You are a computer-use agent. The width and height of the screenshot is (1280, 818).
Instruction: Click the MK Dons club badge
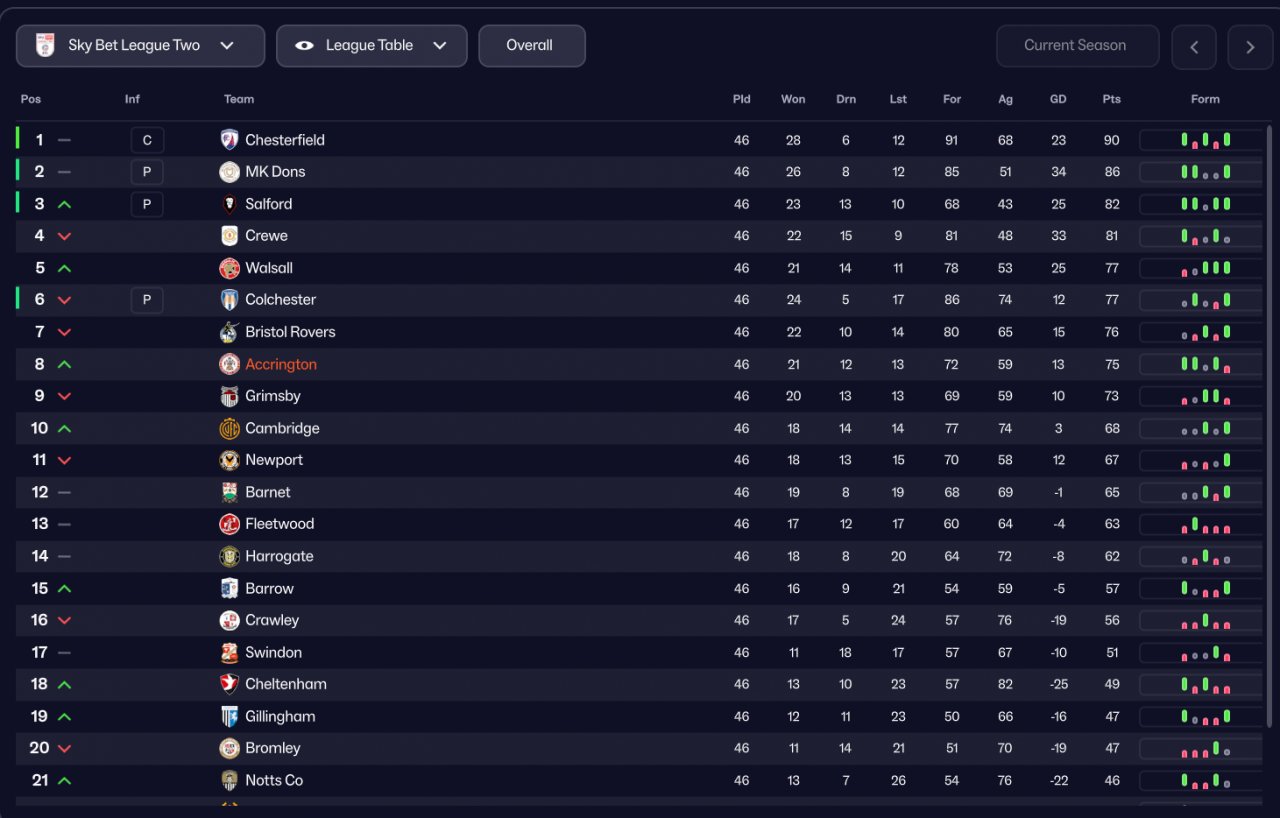(x=230, y=172)
